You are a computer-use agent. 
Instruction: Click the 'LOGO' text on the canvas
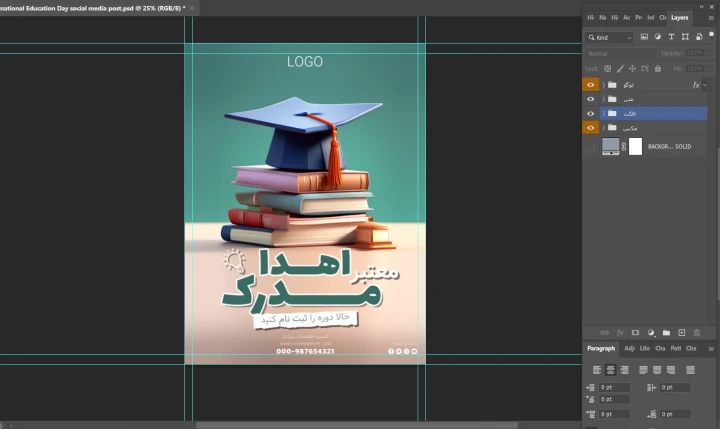[305, 62]
